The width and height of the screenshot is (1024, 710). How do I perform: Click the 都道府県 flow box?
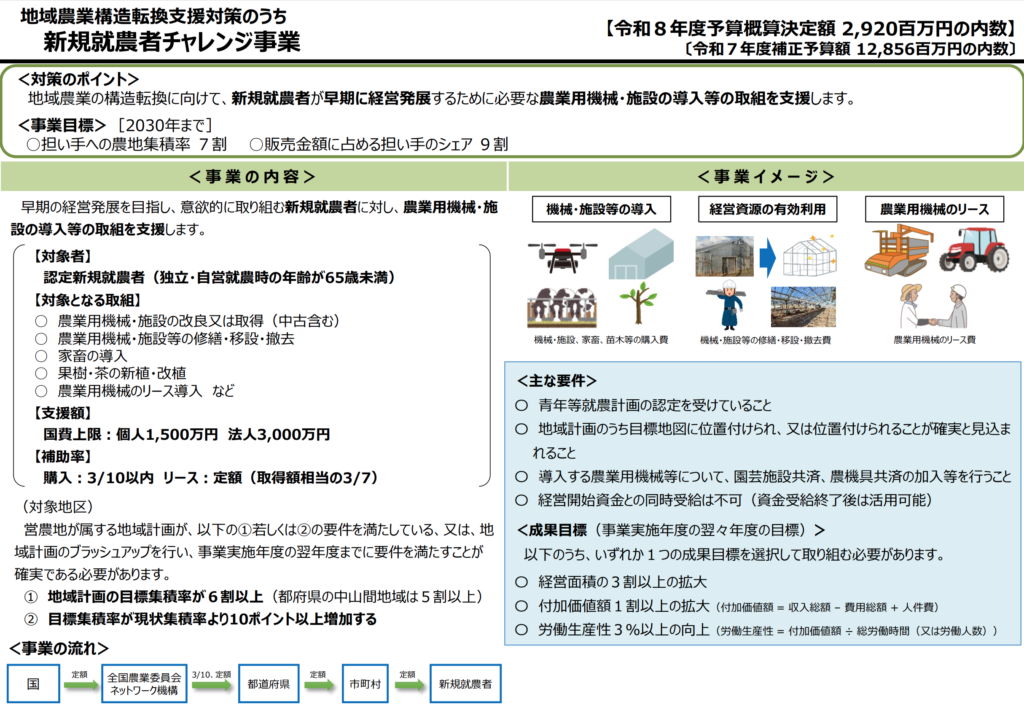click(269, 685)
